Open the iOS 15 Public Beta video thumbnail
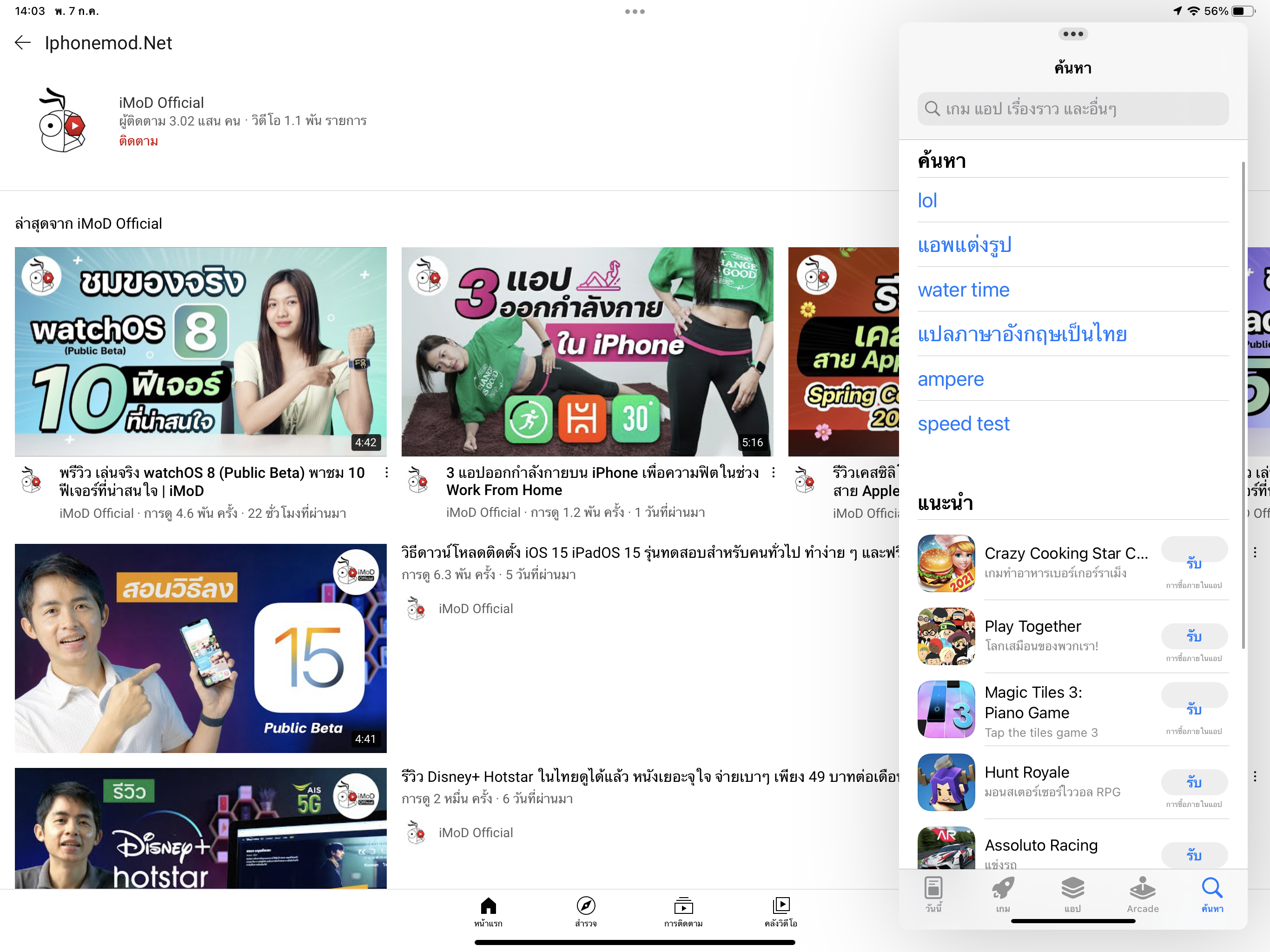The height and width of the screenshot is (952, 1270). pyautogui.click(x=200, y=648)
